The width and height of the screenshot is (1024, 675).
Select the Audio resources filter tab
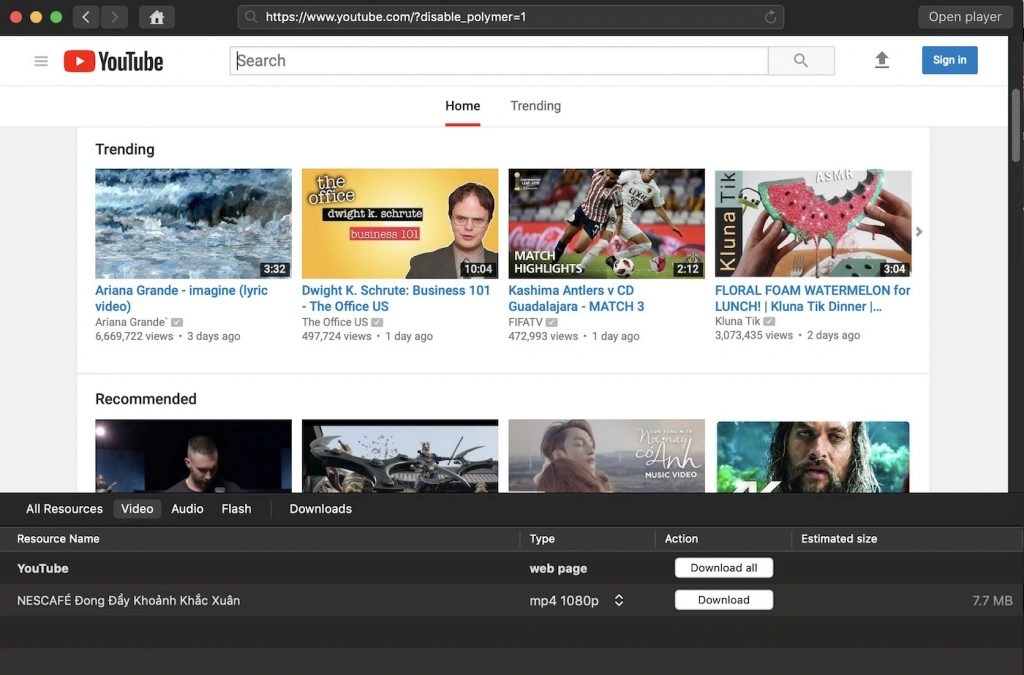tap(187, 509)
